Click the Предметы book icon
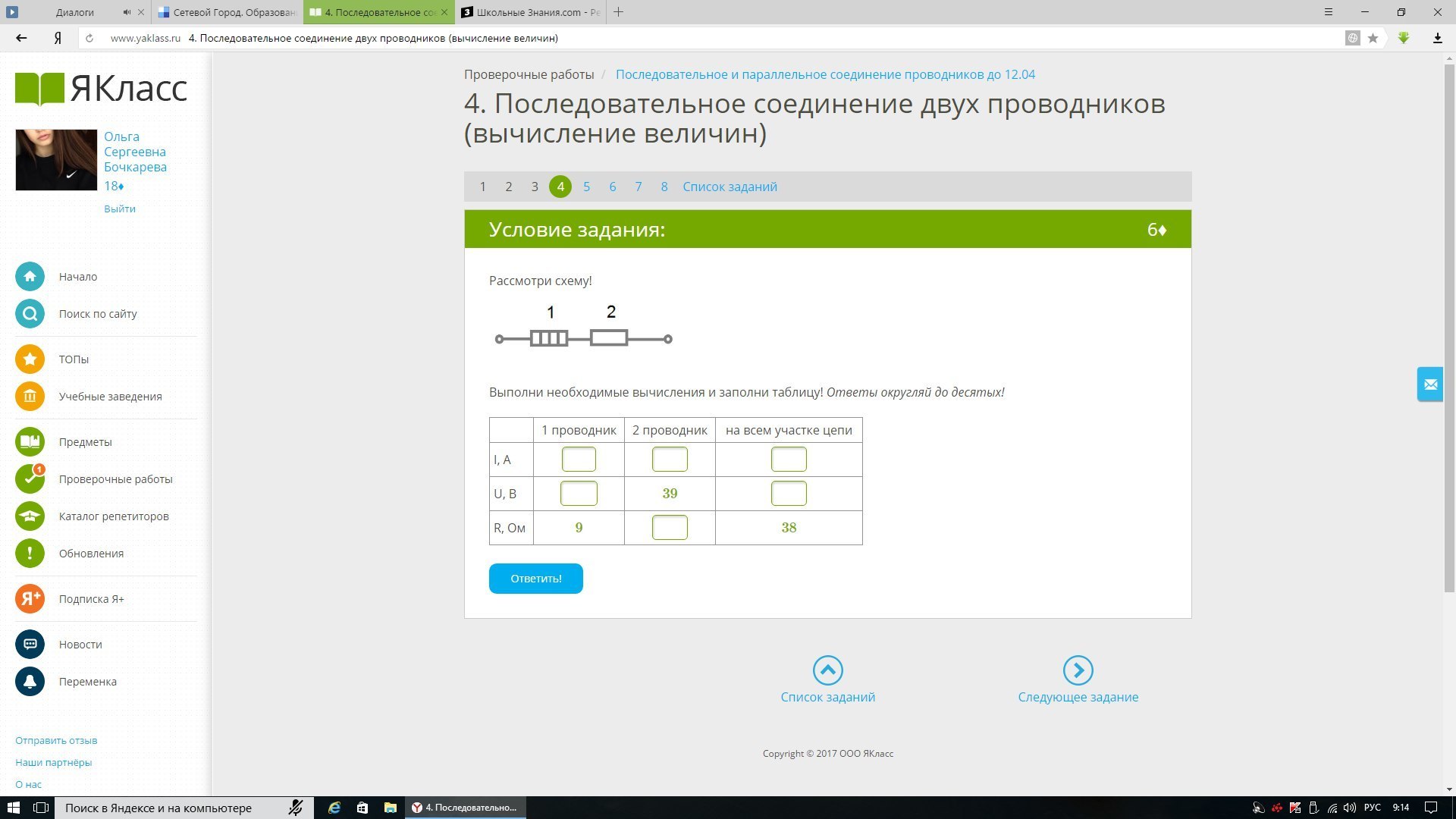1456x819 pixels. pos(30,442)
